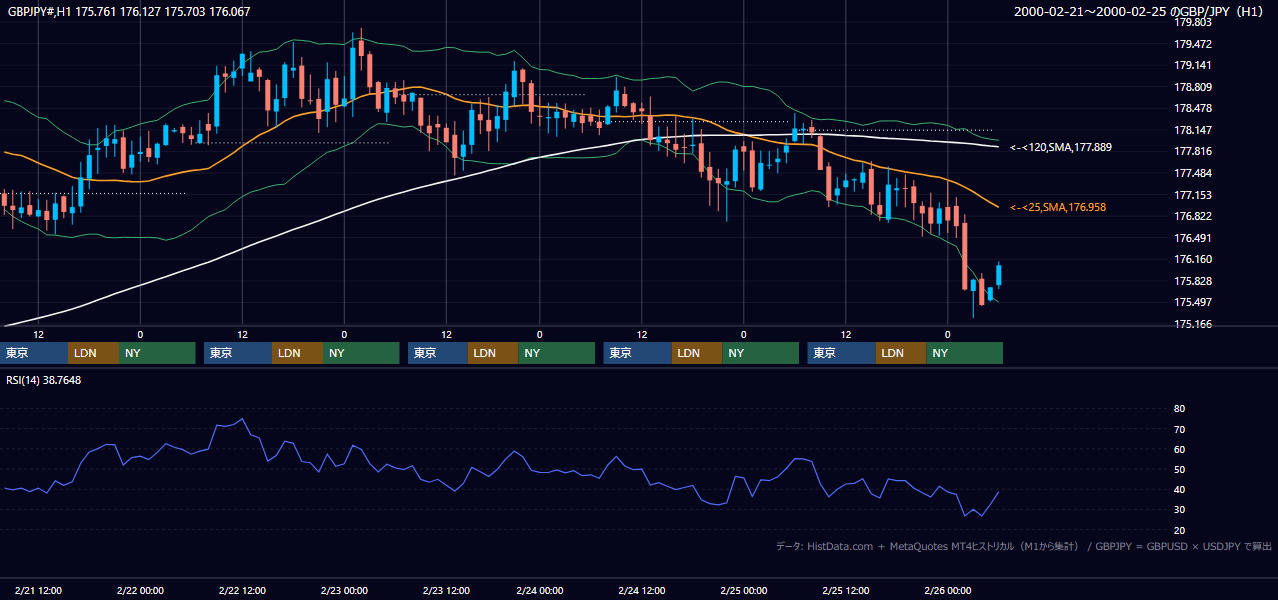Click the 東京 session block for 2/21
Image resolution: width=1278 pixels, height=600 pixels.
pos(36,353)
